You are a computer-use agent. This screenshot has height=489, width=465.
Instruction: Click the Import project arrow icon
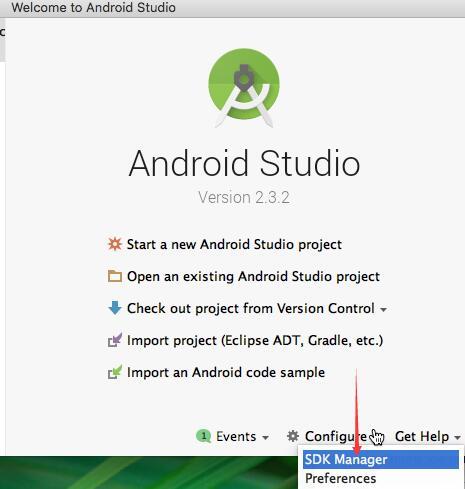115,340
